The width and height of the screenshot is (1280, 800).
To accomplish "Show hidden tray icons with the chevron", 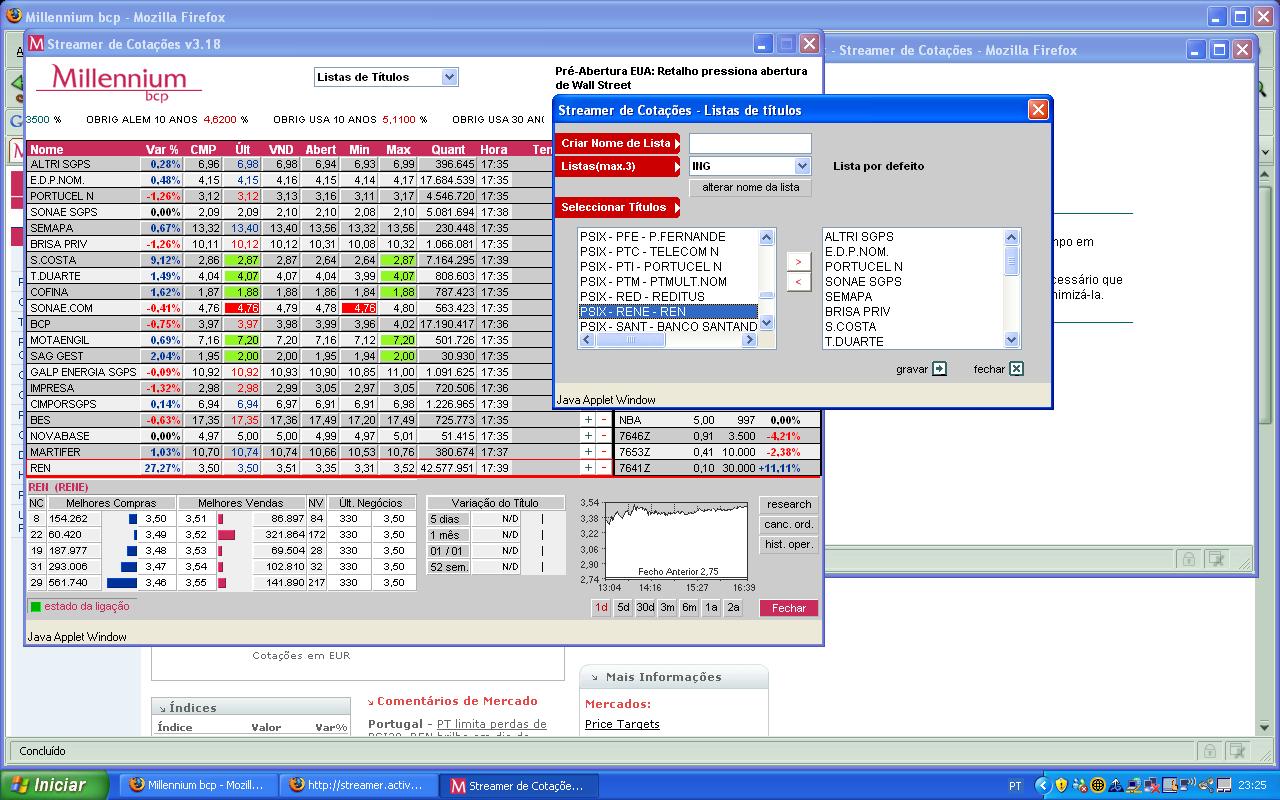I will [x=1043, y=785].
